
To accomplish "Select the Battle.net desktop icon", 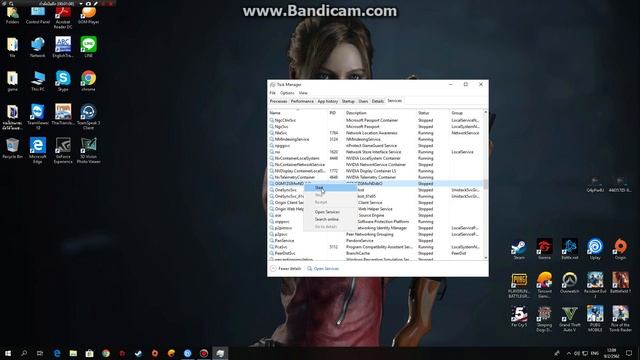I will (569, 249).
